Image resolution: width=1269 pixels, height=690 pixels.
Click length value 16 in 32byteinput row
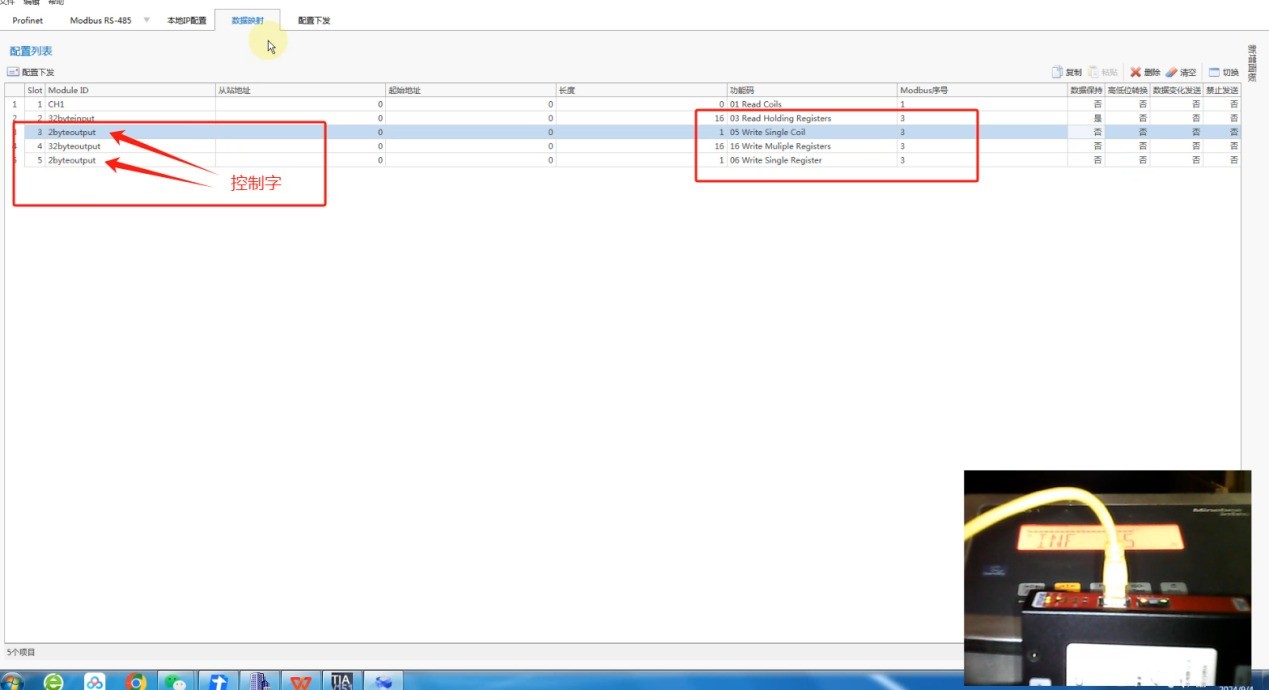(641, 118)
